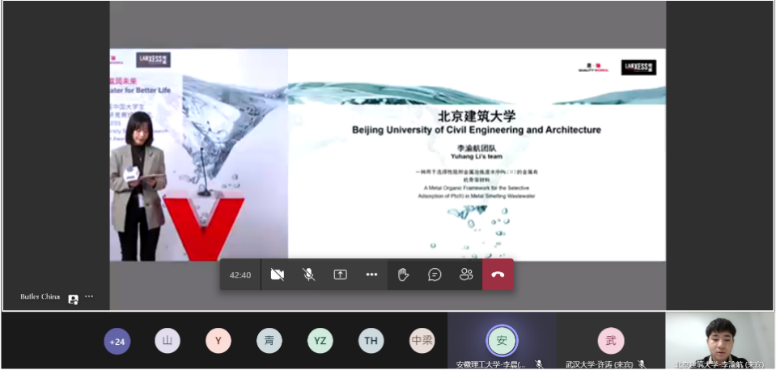Show participants list
Screen dimensions: 776x370
(x=466, y=275)
